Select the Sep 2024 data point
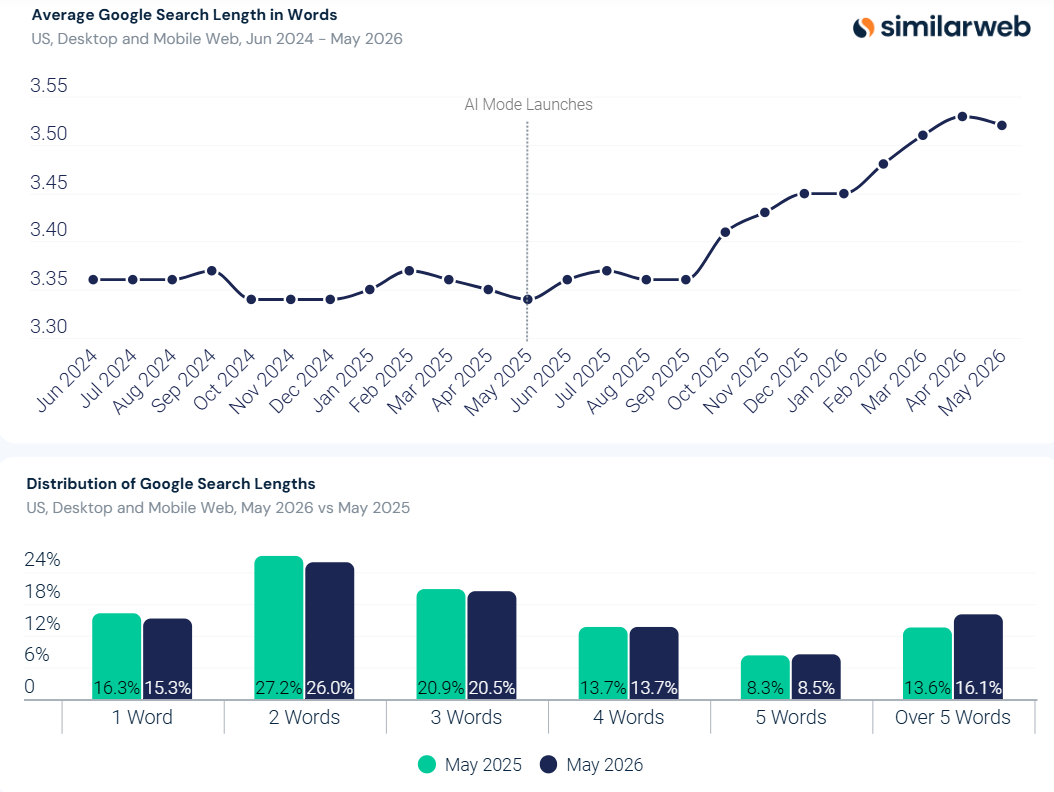Screen dimensions: 1054x792 point(212,271)
